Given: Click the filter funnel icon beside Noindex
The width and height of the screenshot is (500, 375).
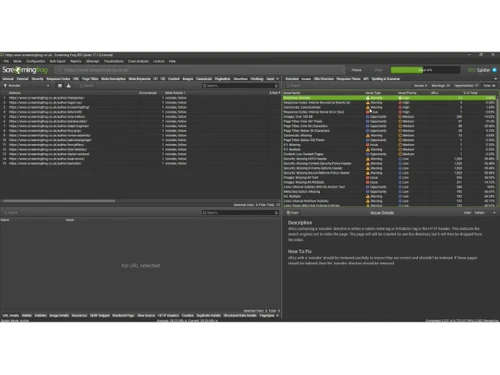Looking at the screenshot, I should pos(5,86).
